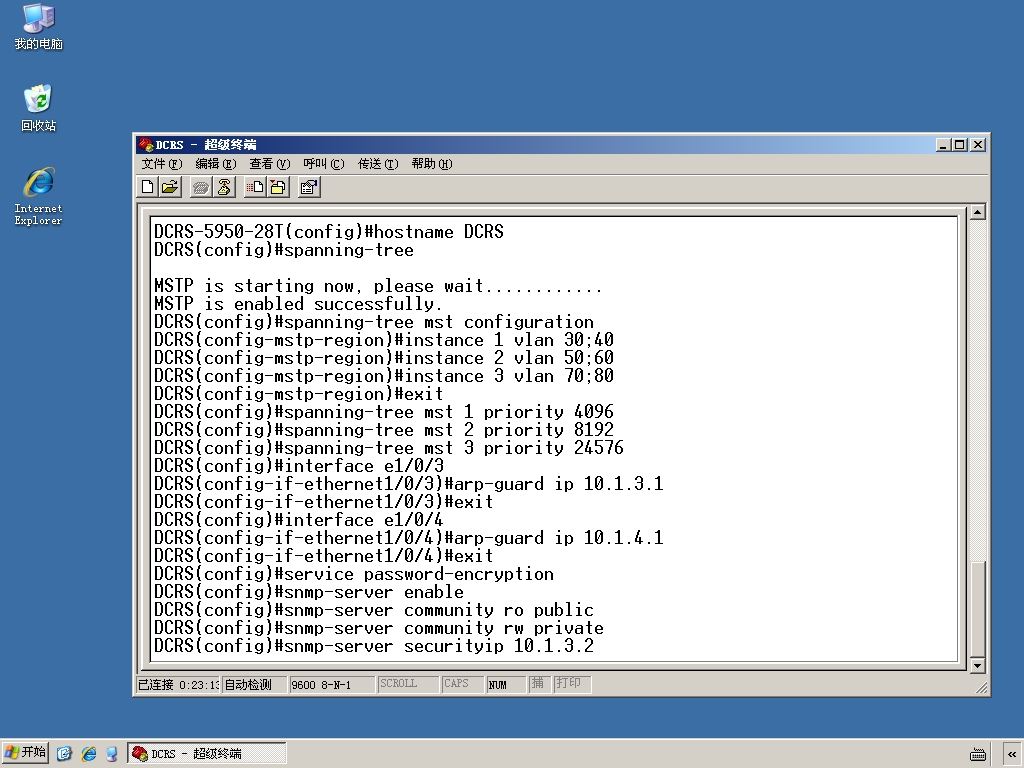Click 'MSTP is enabled successfully.' line
1024x768 pixels.
point(298,304)
